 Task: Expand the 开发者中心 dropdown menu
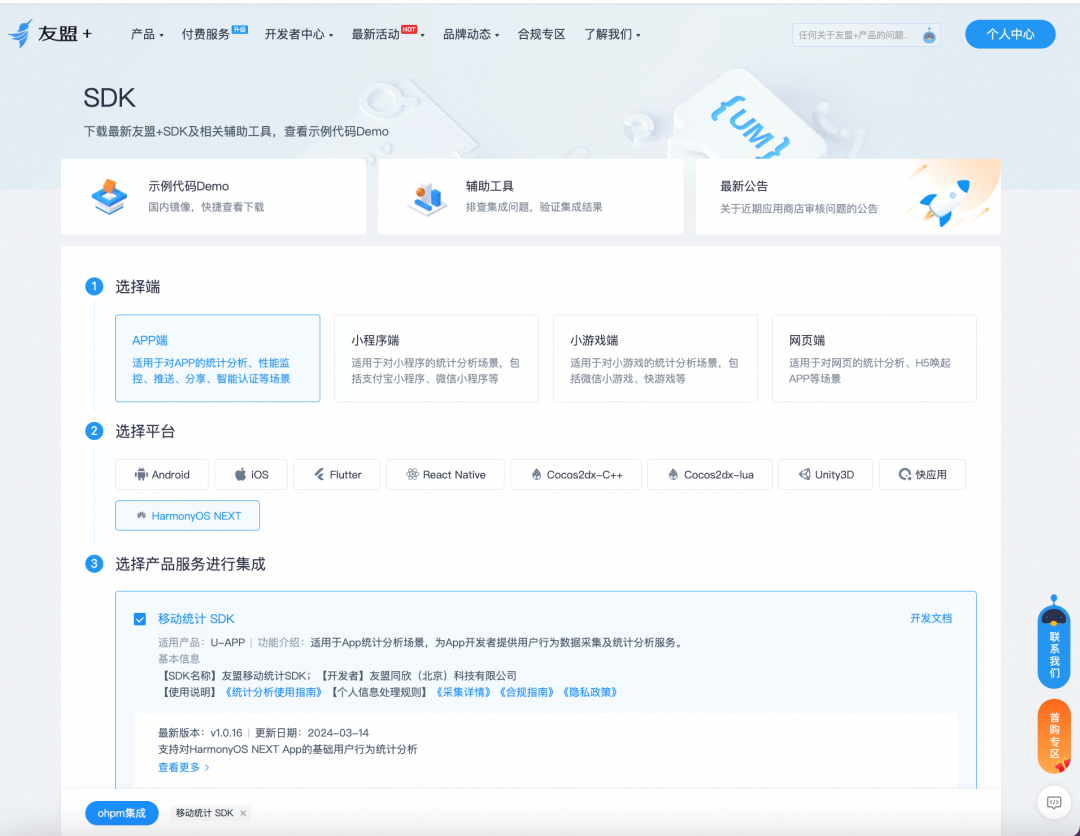pos(299,34)
